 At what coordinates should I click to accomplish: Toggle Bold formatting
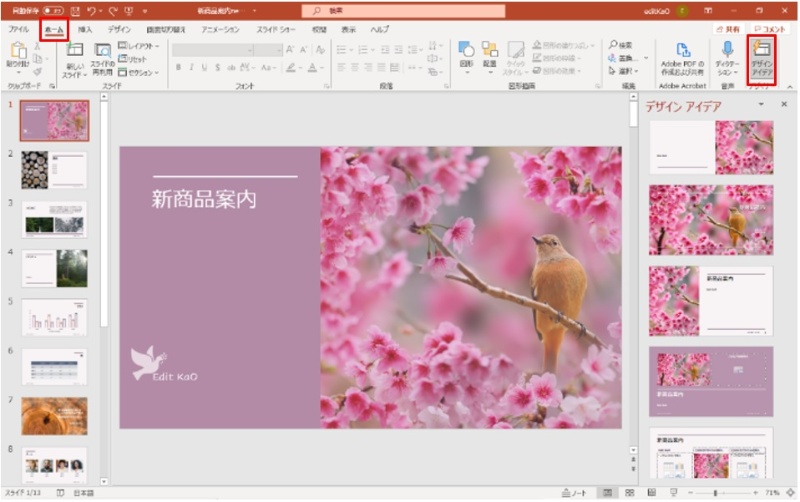click(x=178, y=67)
